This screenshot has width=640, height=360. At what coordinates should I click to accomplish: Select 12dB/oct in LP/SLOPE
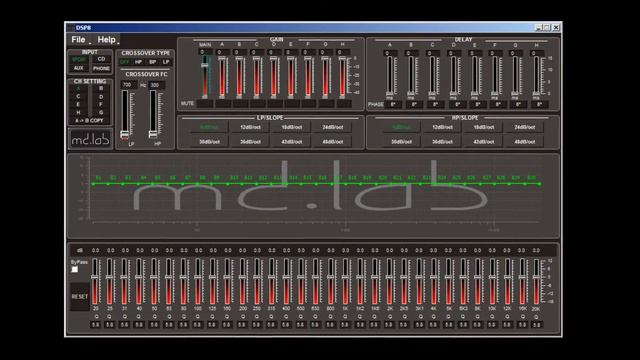click(x=250, y=127)
